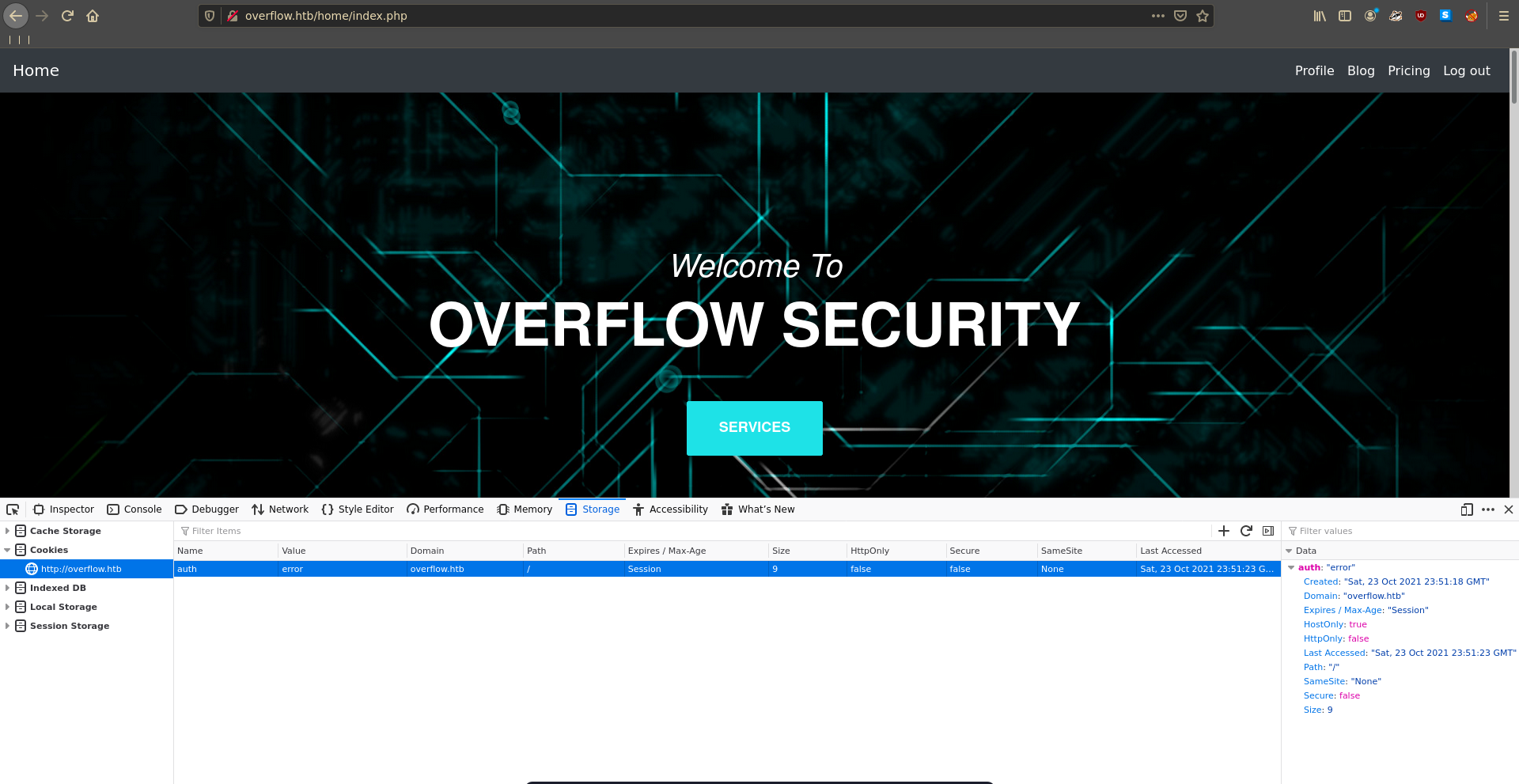Toggle responsive design mode icon
The width and height of the screenshot is (1519, 784).
pyautogui.click(x=1466, y=509)
